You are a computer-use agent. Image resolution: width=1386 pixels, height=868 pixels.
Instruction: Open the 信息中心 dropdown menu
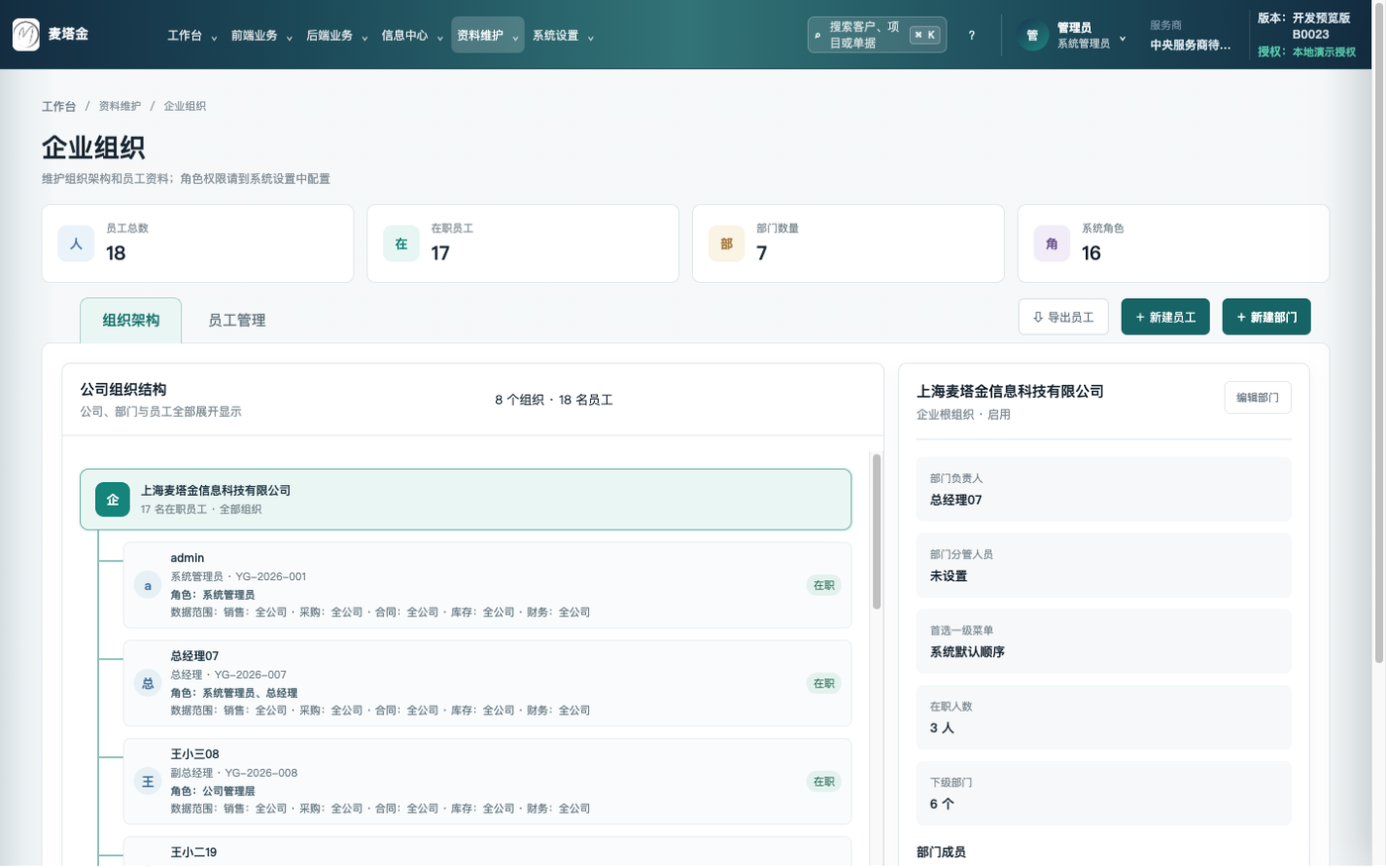coord(412,36)
